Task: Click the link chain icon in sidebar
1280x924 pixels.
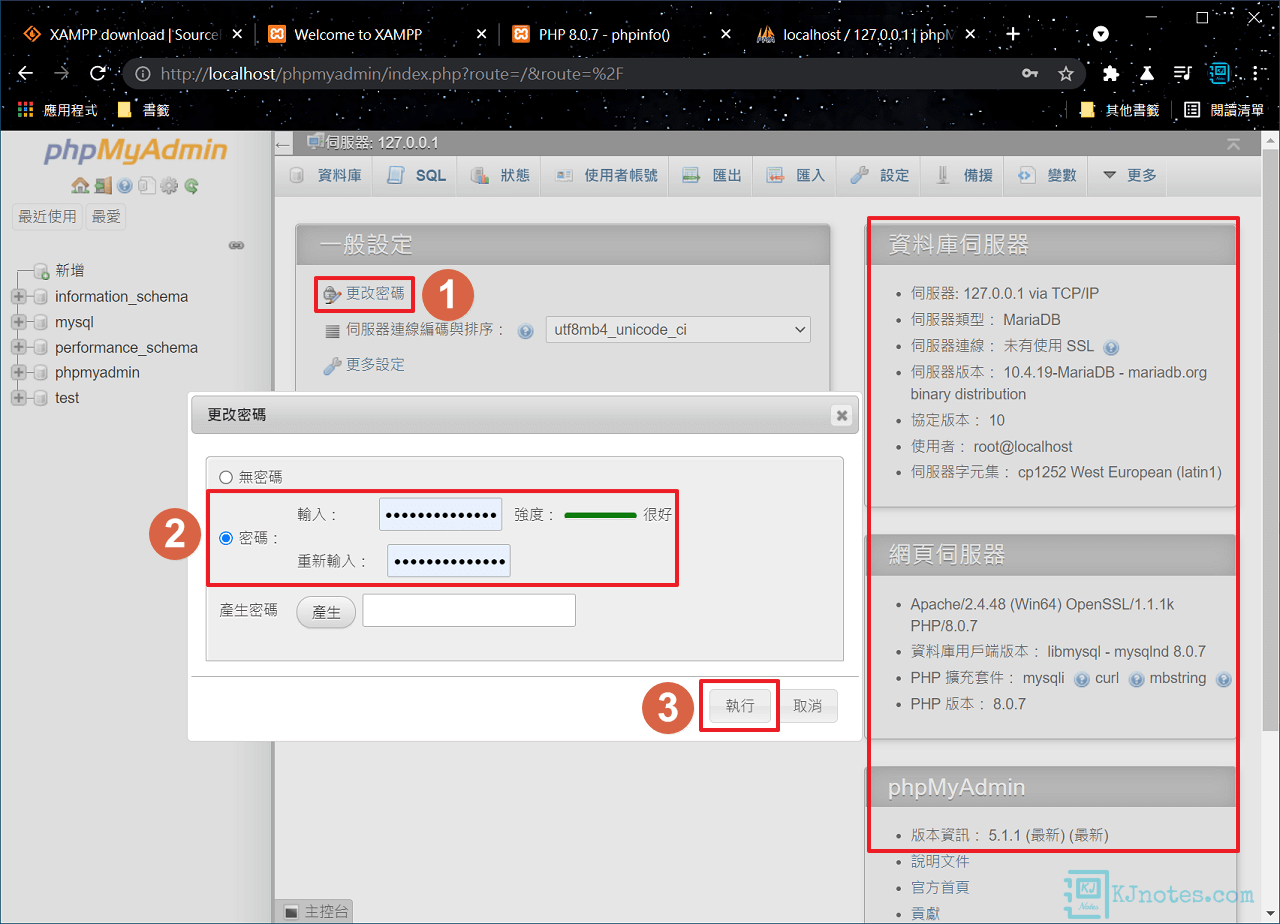Action: point(237,245)
